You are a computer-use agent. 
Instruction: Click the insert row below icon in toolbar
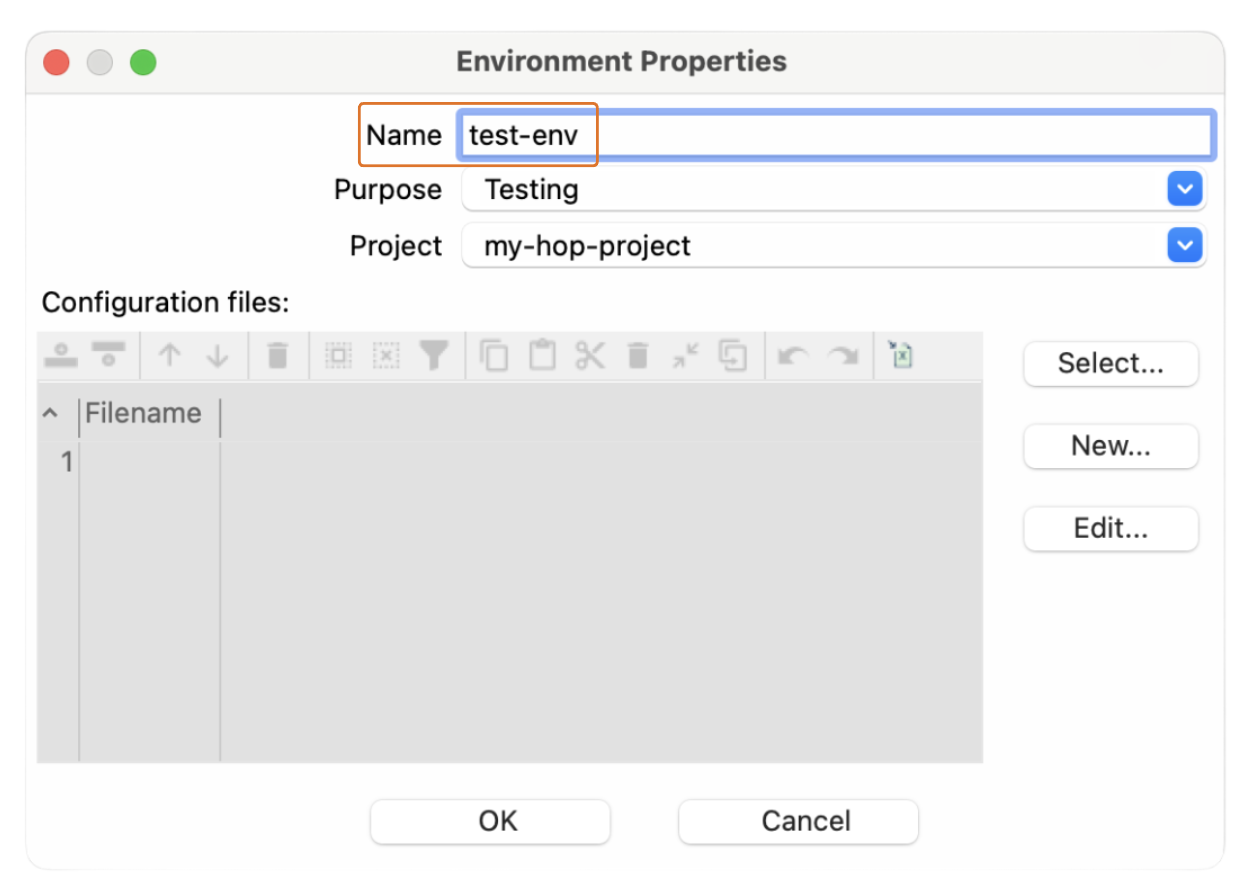(108, 355)
